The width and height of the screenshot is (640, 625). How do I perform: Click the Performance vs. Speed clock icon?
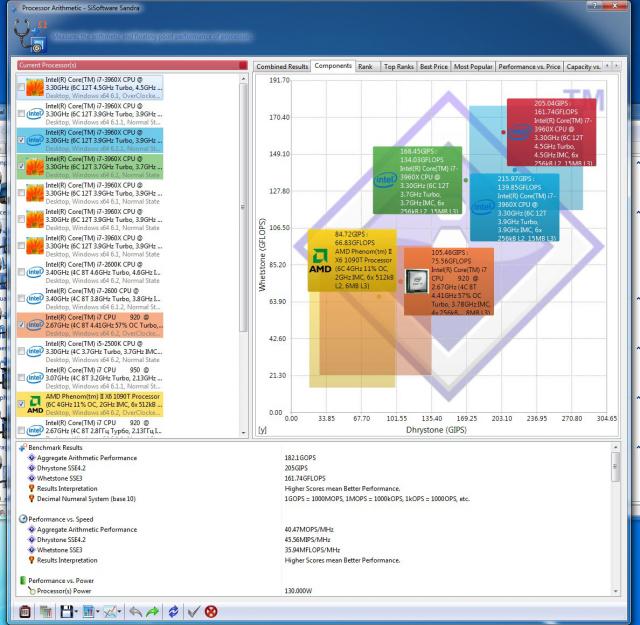click(23, 519)
